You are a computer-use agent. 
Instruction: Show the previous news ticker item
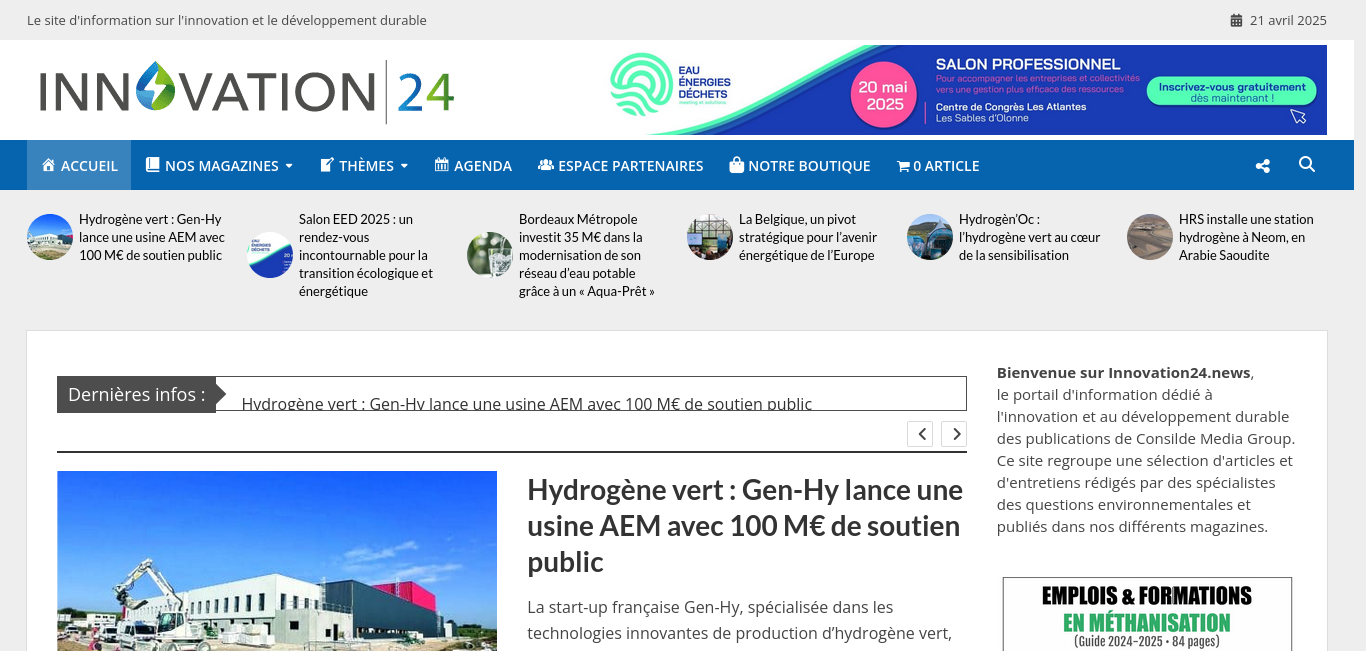click(x=920, y=434)
